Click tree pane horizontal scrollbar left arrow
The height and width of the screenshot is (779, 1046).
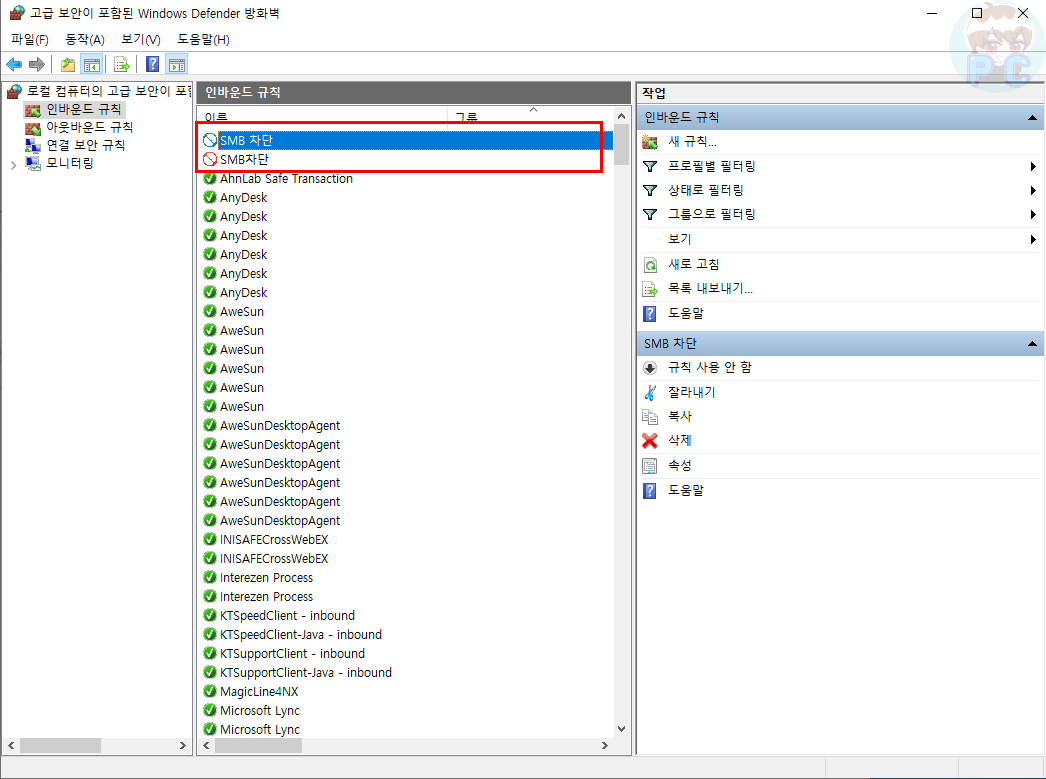pos(11,745)
